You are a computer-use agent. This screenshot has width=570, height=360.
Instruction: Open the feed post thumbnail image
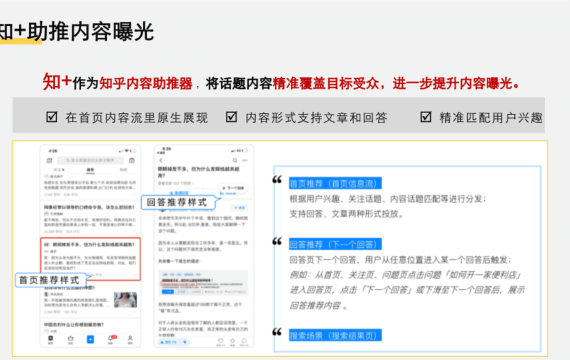click(125, 300)
